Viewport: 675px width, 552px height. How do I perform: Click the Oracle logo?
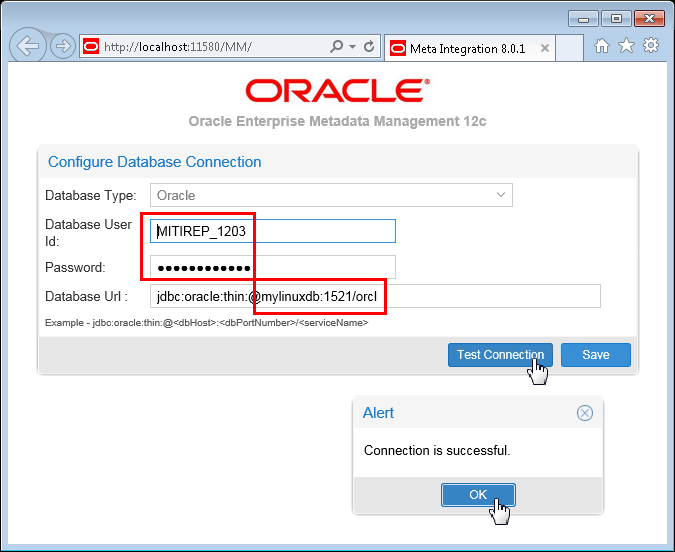338,90
